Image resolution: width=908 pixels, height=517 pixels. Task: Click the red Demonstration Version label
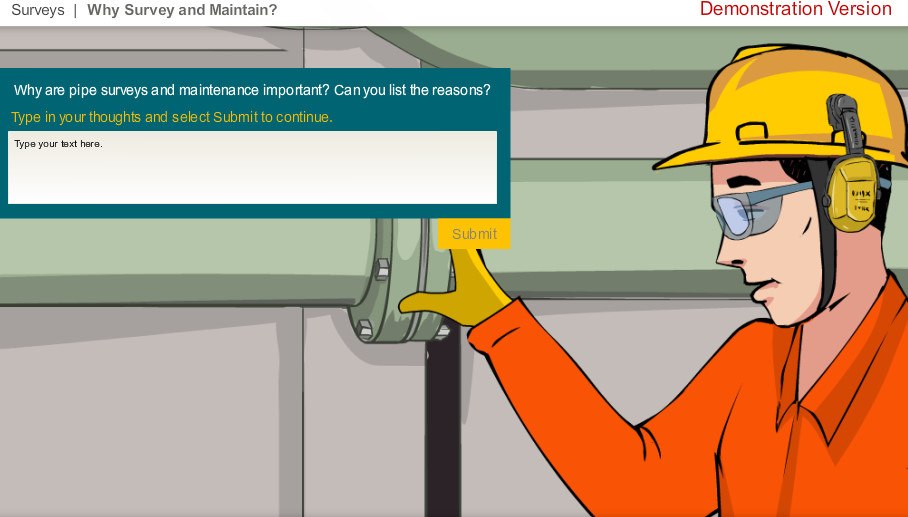(795, 10)
